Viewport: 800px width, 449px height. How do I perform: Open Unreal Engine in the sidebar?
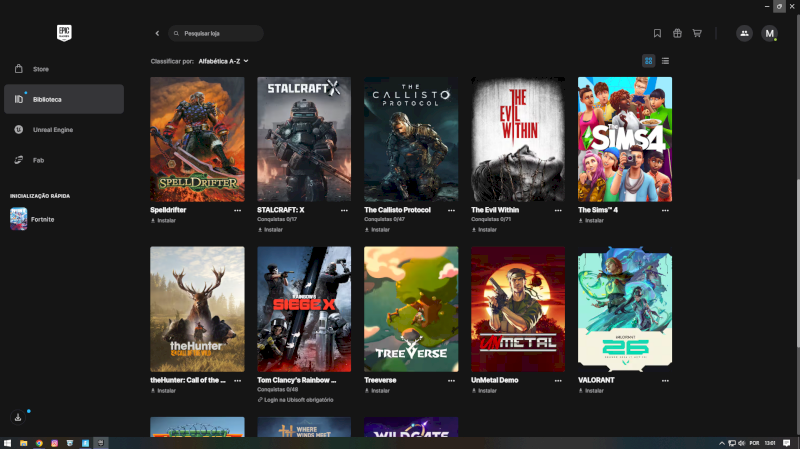pyautogui.click(x=64, y=130)
